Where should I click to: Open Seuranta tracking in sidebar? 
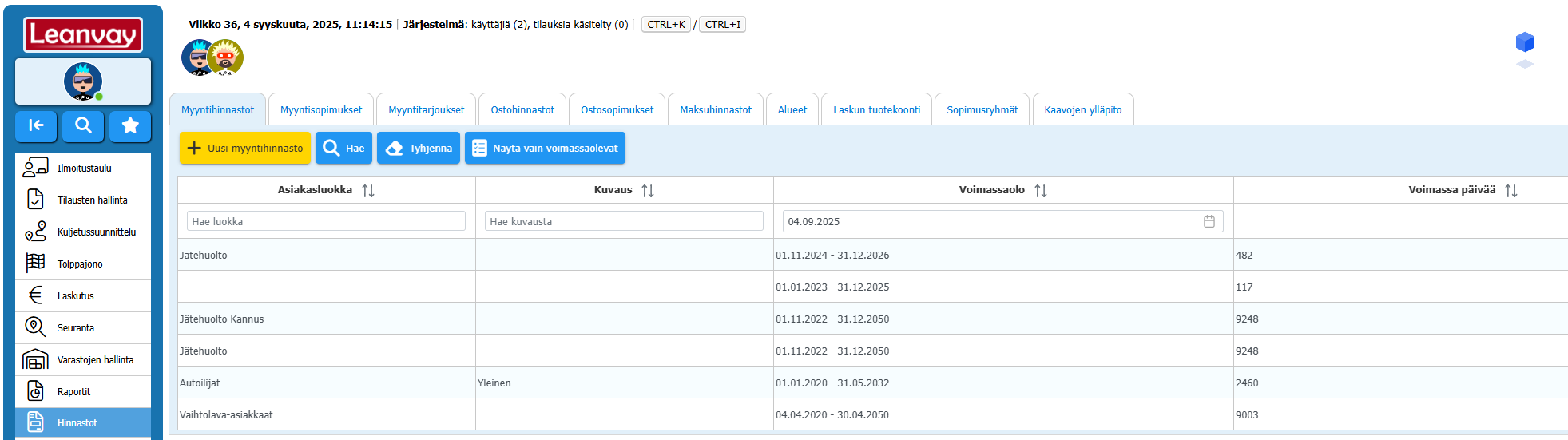[x=83, y=328]
